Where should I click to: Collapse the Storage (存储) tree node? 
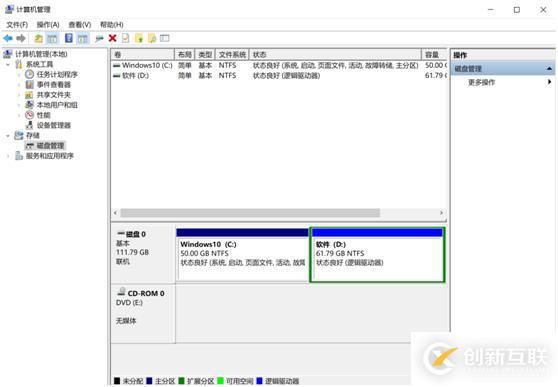[8, 136]
